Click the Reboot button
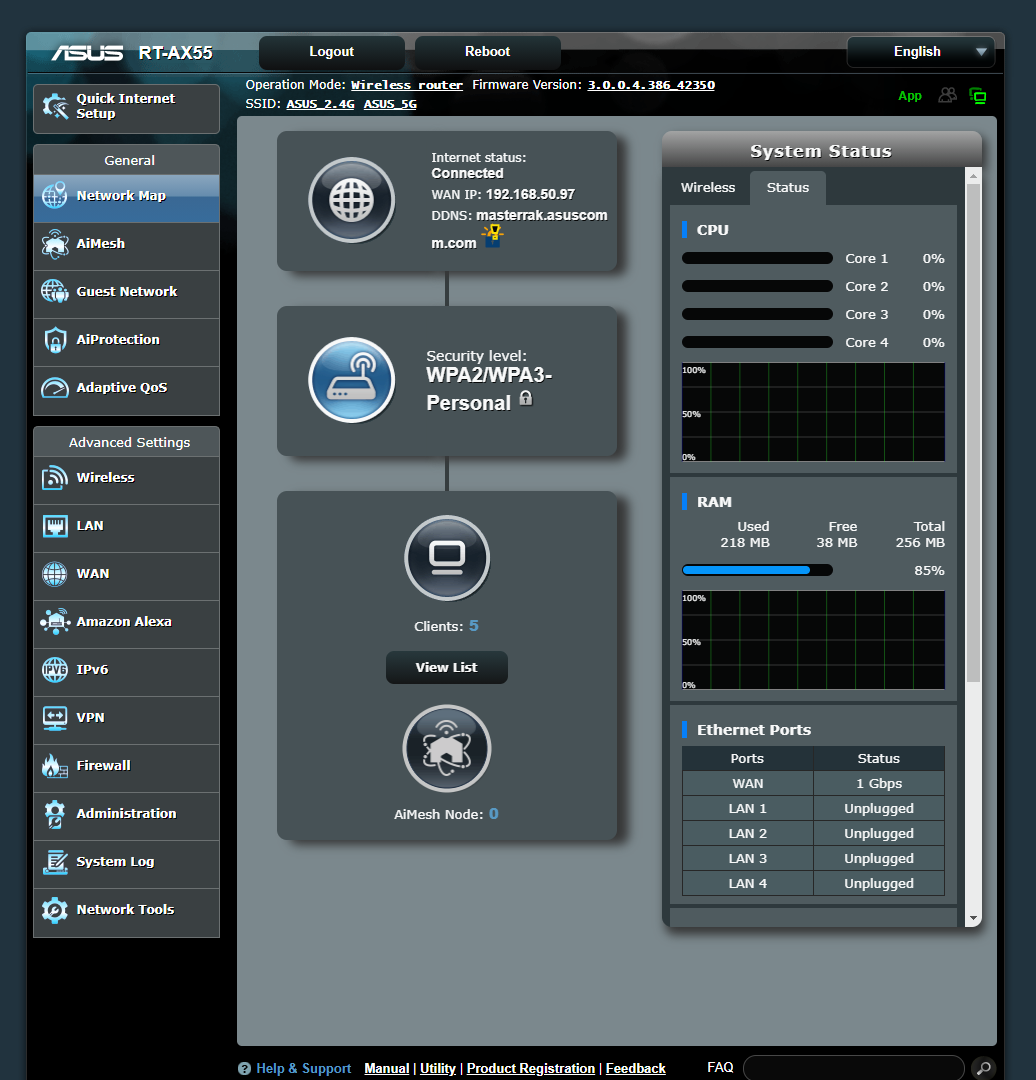Viewport: 1036px width, 1080px height. coord(487,52)
